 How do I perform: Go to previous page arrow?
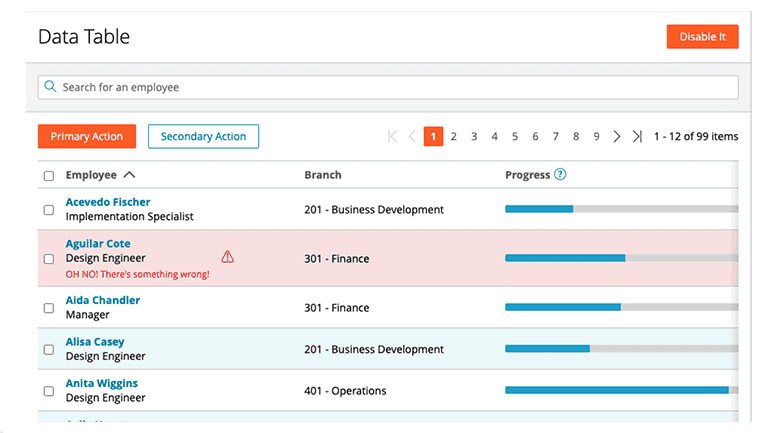412,136
